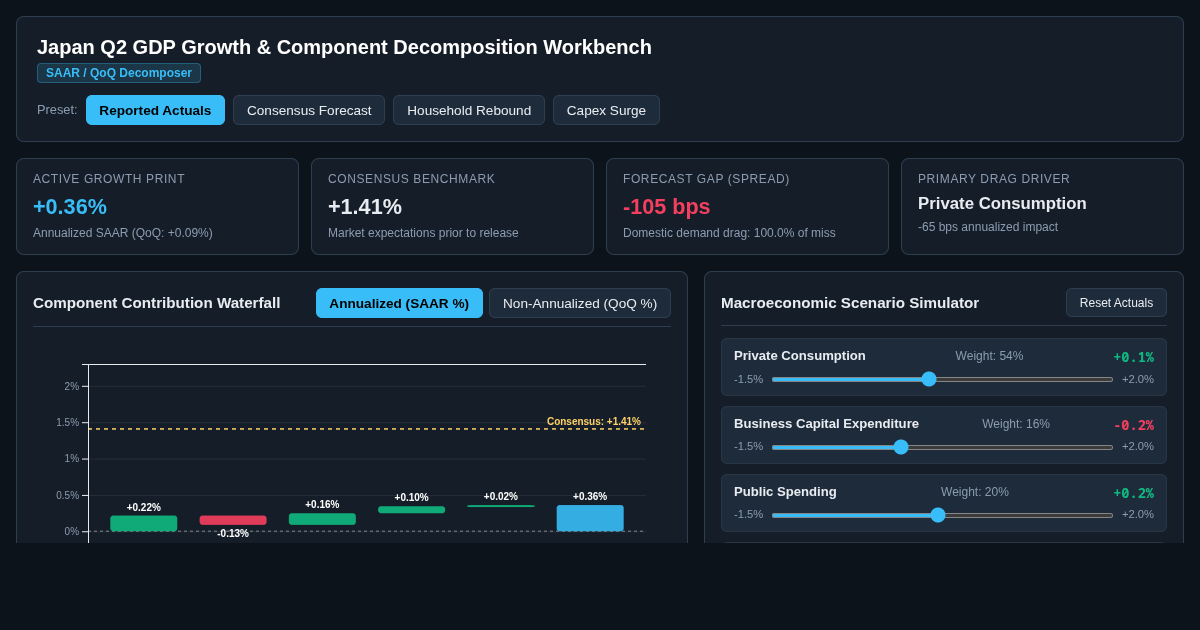Click the +0.22% green waterfall bar
Screen dimensions: 1200x630
coord(144,523)
